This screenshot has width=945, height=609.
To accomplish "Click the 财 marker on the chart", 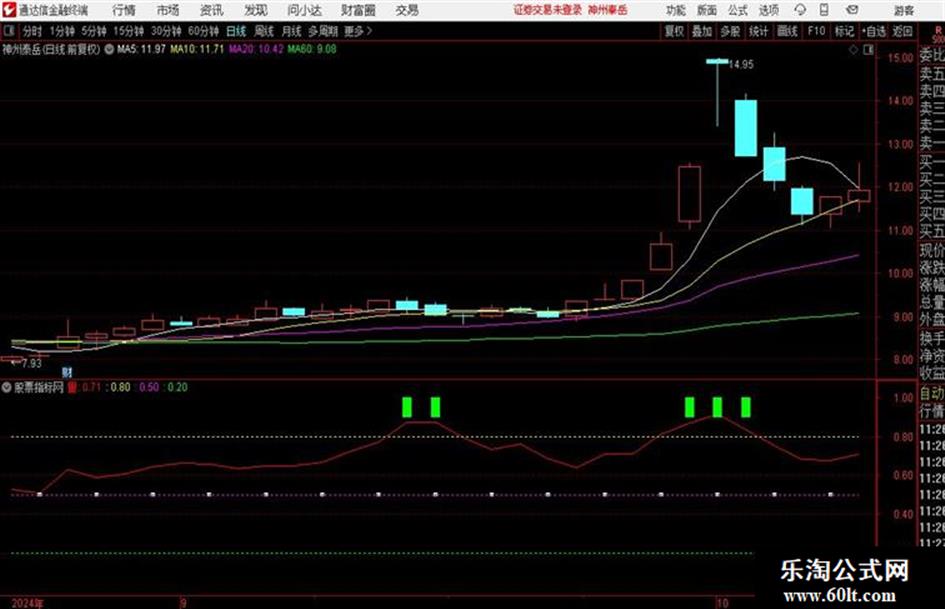I will (67, 373).
